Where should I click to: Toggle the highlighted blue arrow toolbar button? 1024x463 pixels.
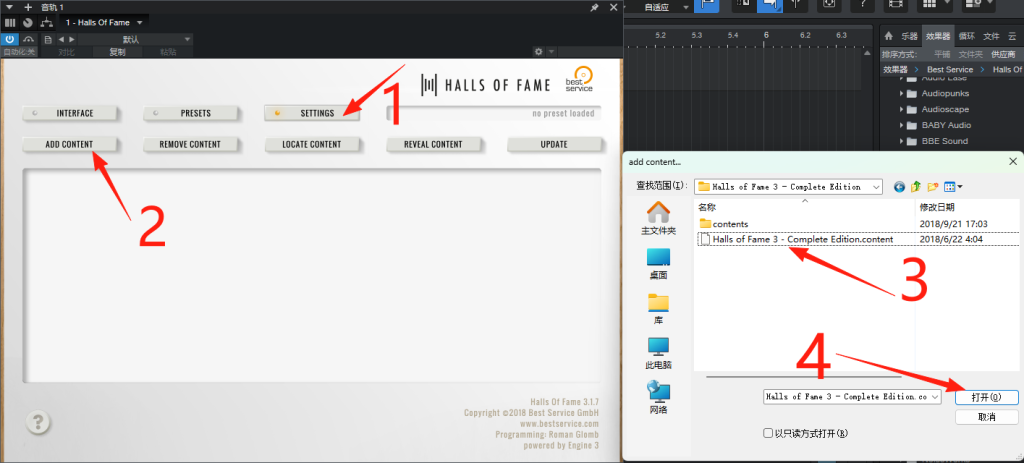768,5
